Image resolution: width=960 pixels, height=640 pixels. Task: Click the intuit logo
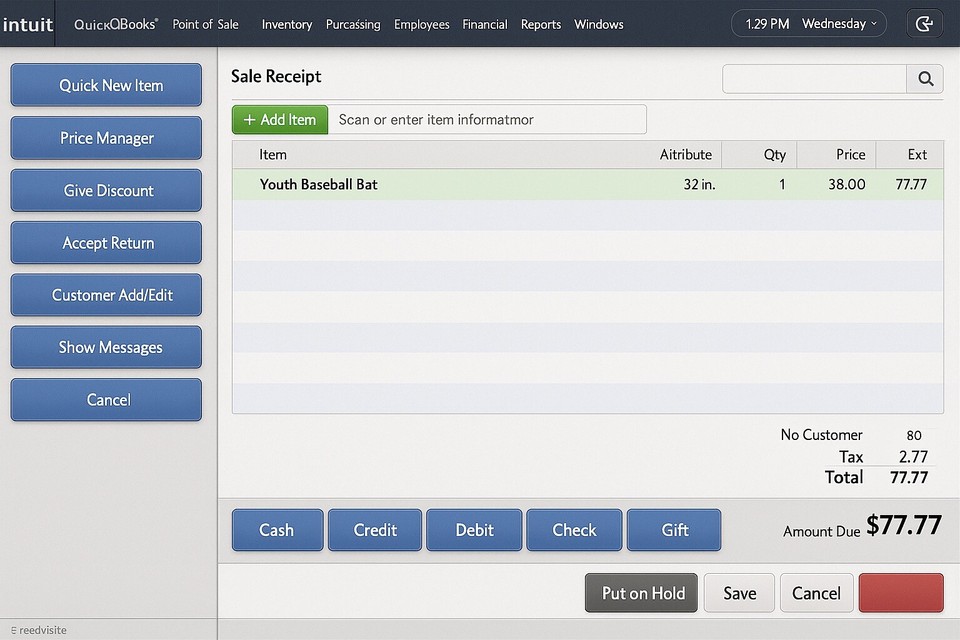point(28,24)
